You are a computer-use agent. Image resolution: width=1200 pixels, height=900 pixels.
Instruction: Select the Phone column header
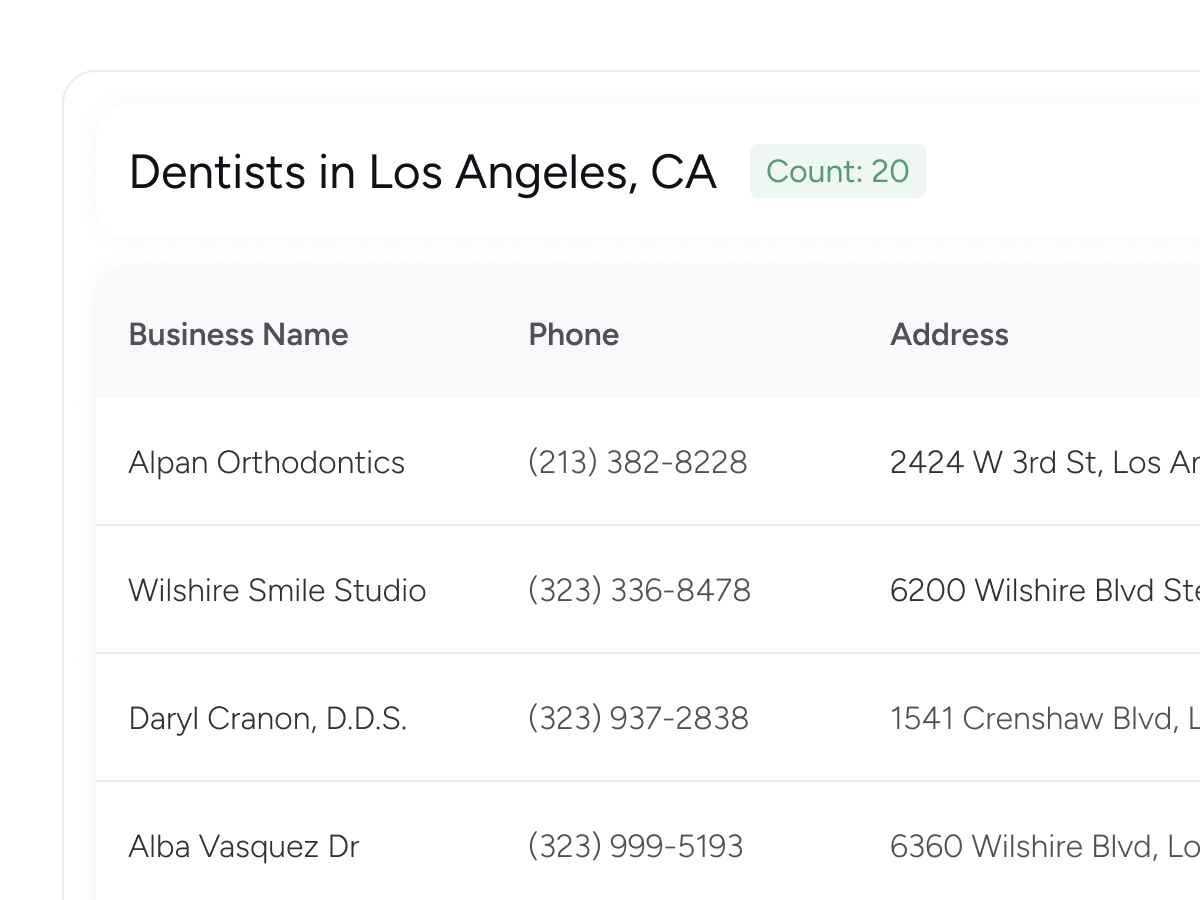coord(574,334)
